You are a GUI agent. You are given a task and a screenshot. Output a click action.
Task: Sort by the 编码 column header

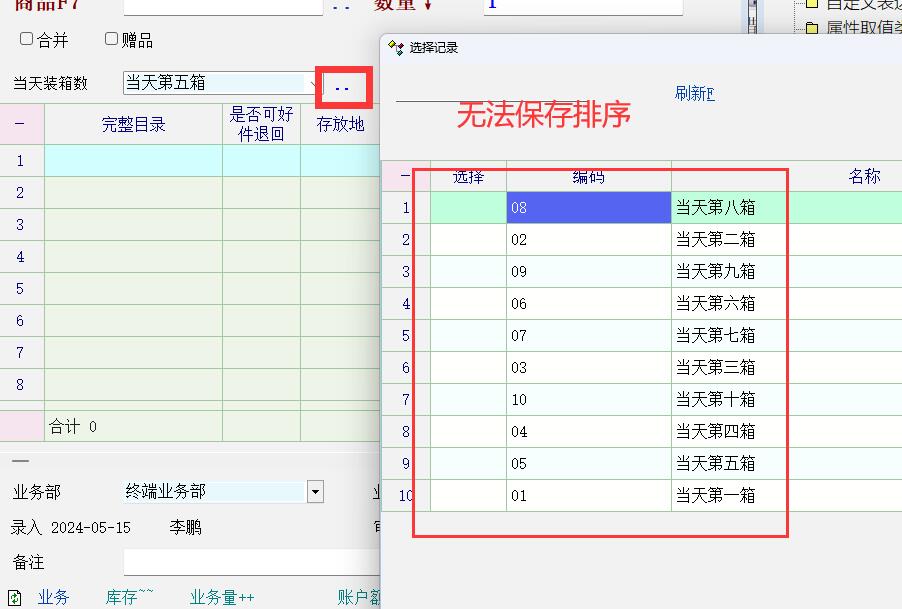tap(588, 177)
